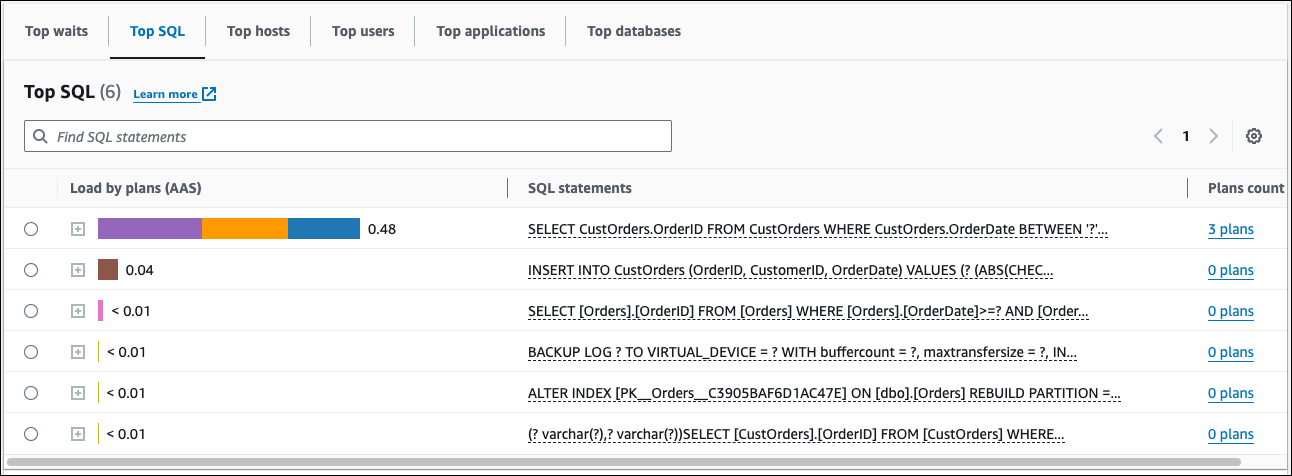
Task: Open the Top hosts tab
Action: [258, 31]
